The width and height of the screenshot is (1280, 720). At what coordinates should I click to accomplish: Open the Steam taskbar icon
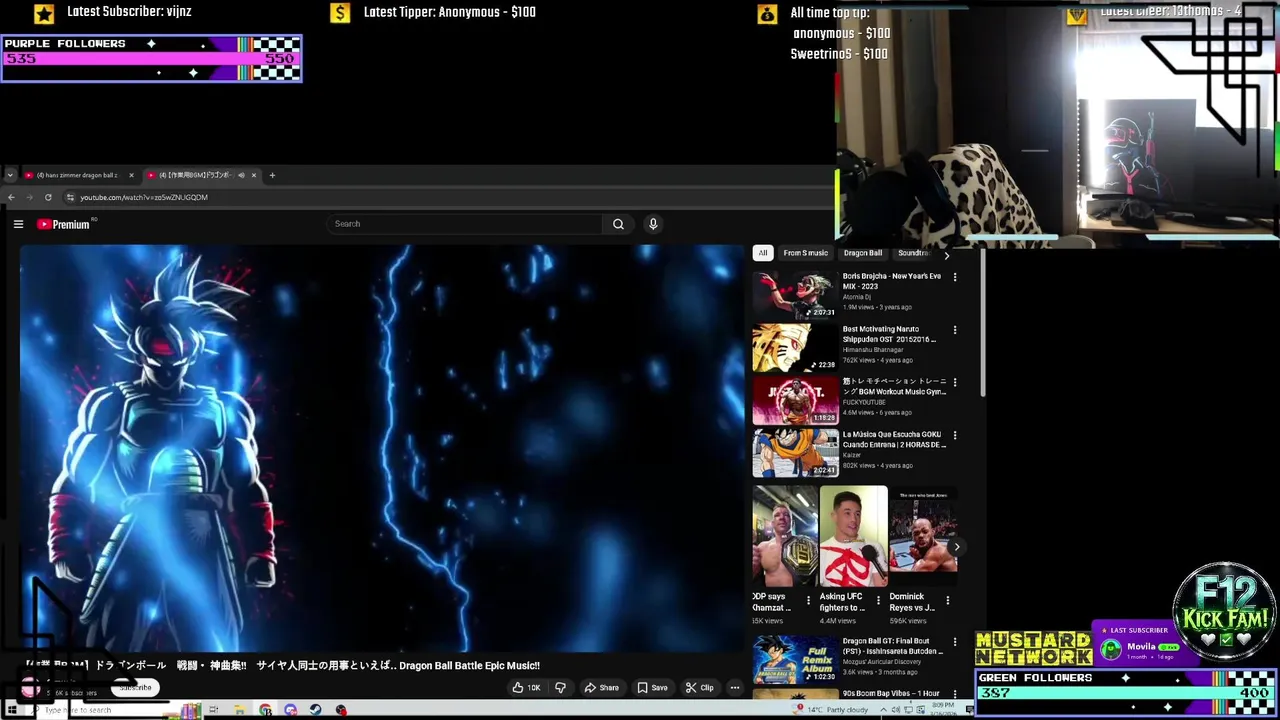pyautogui.click(x=315, y=710)
